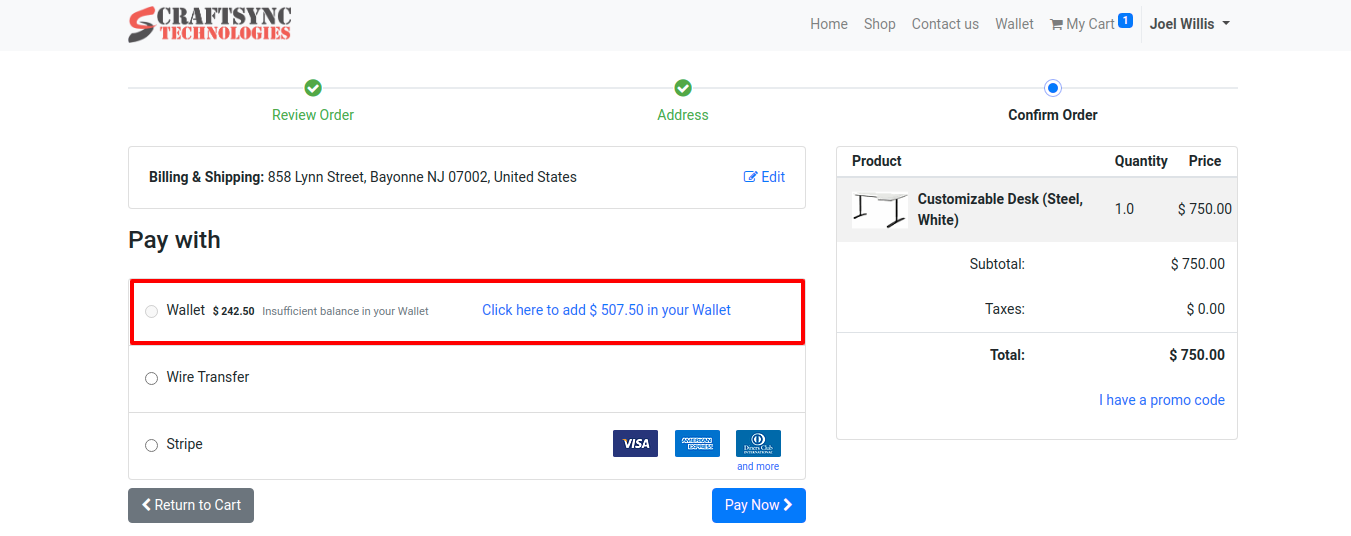Viewport: 1351px width, 536px height.
Task: Click the CraftSync Technologies logo
Action: [210, 24]
